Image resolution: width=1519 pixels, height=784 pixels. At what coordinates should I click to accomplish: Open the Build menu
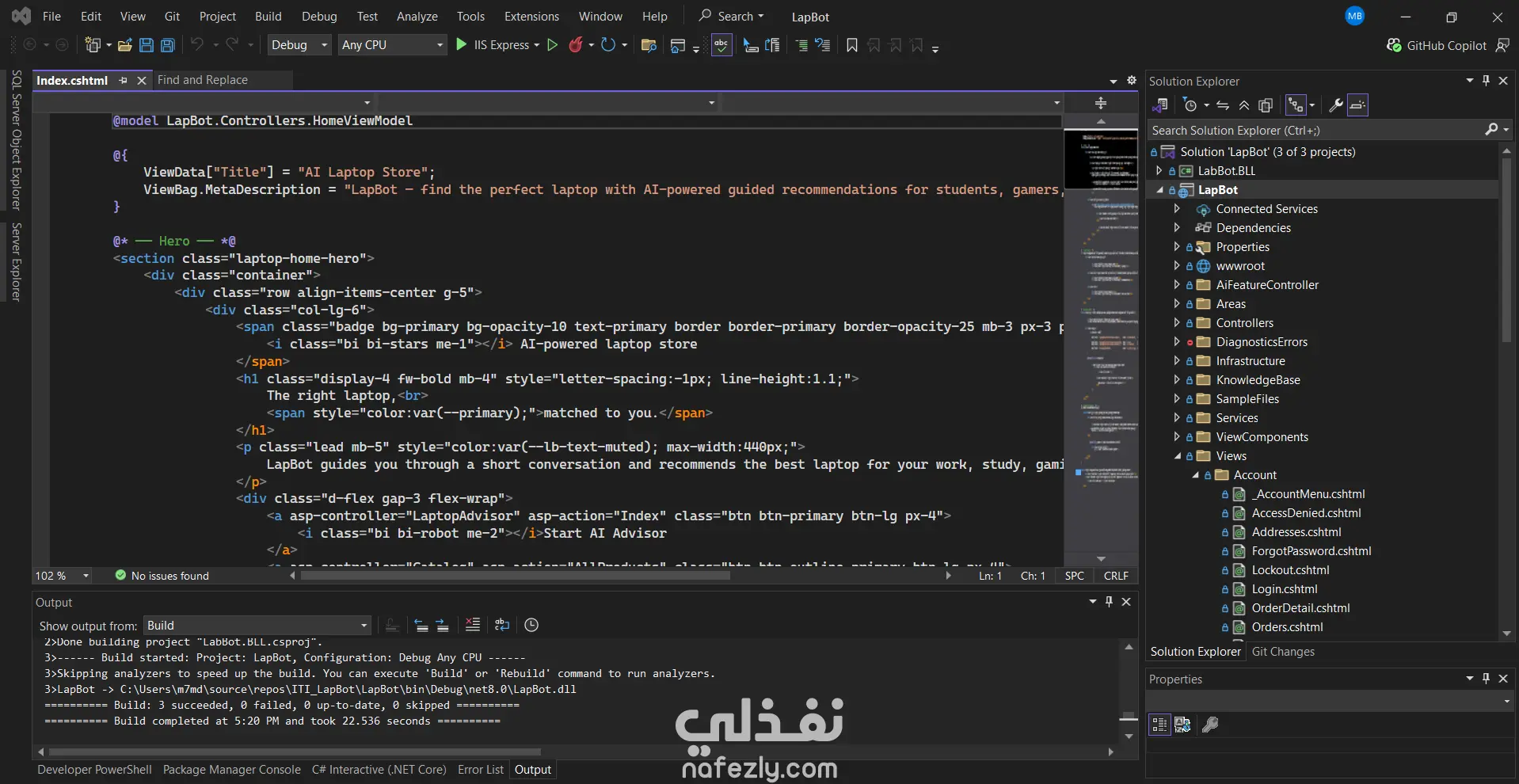click(268, 16)
